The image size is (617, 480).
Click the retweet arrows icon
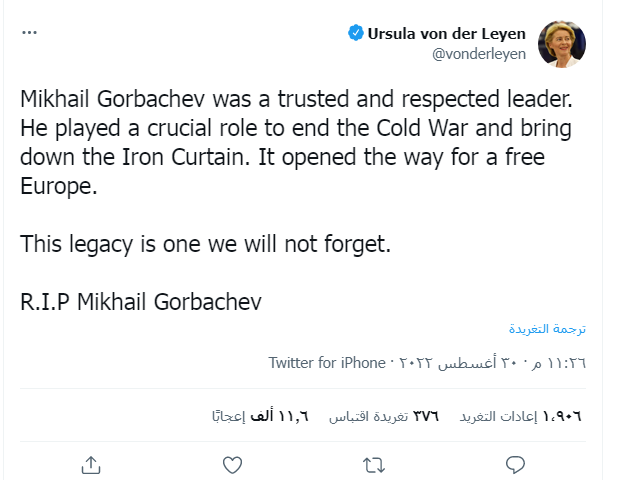click(373, 464)
